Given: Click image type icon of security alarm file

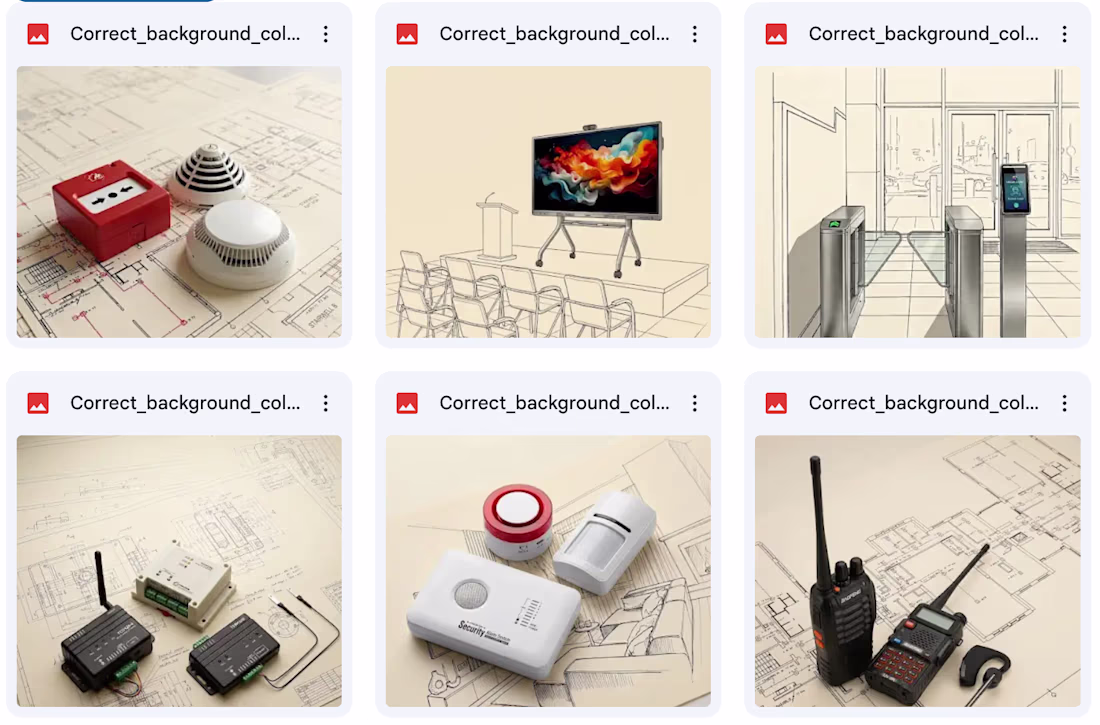Looking at the screenshot, I should (407, 403).
